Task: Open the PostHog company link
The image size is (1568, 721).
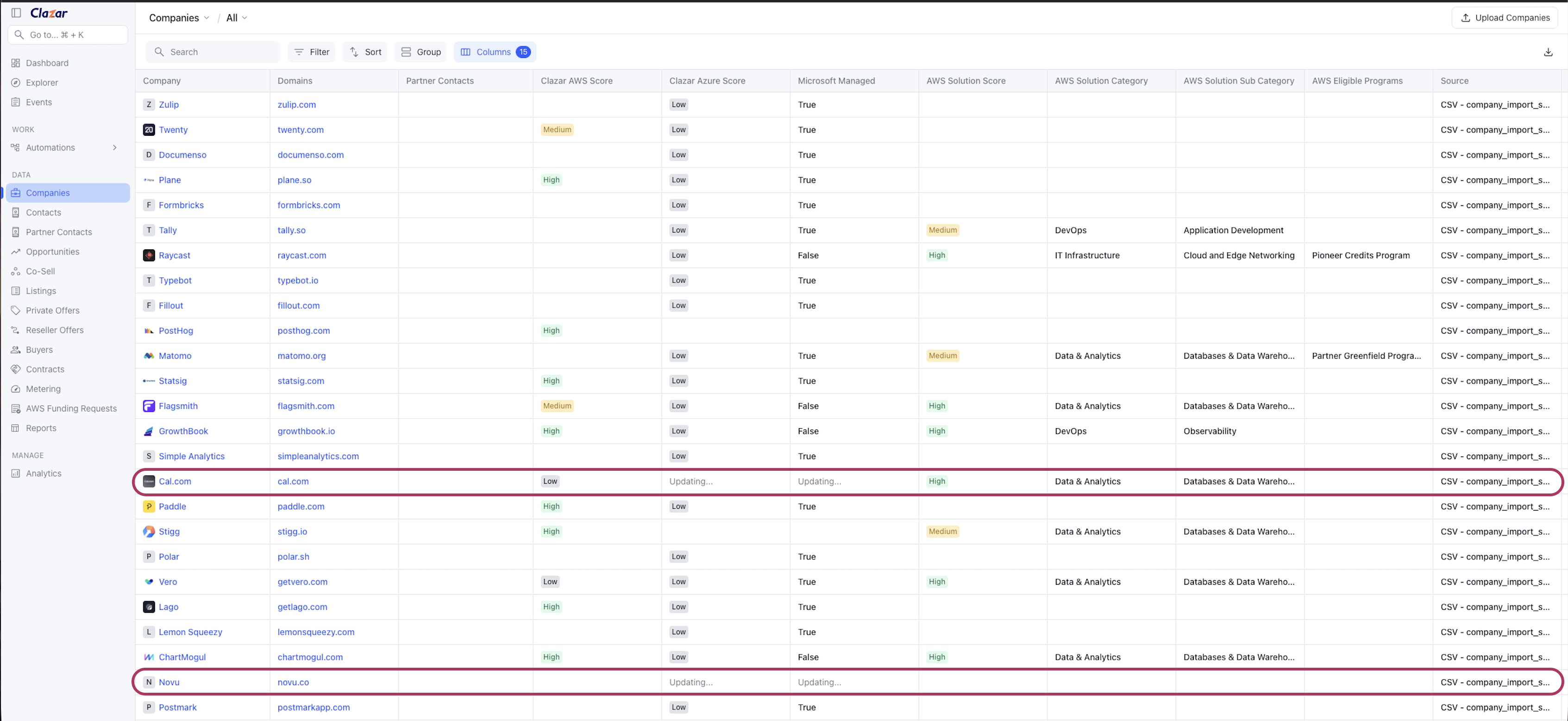Action: pos(176,331)
